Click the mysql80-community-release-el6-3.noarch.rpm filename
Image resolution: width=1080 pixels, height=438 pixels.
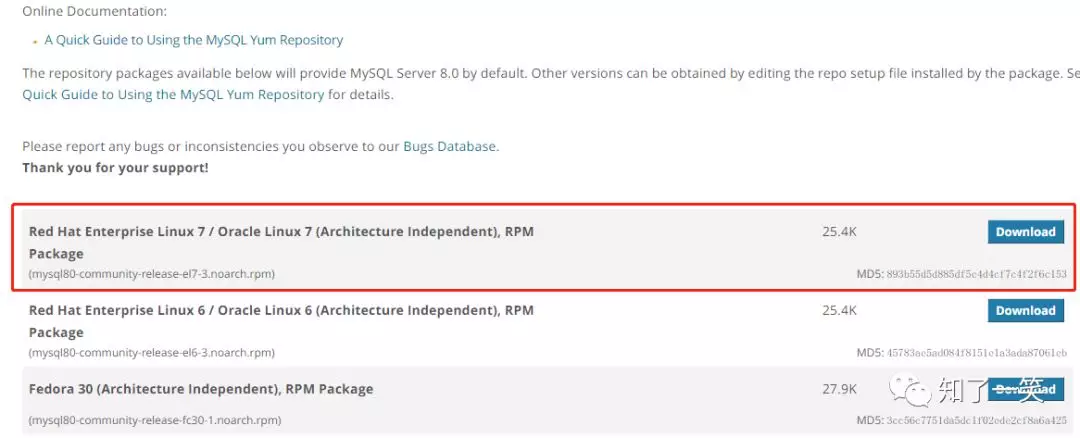[152, 352]
